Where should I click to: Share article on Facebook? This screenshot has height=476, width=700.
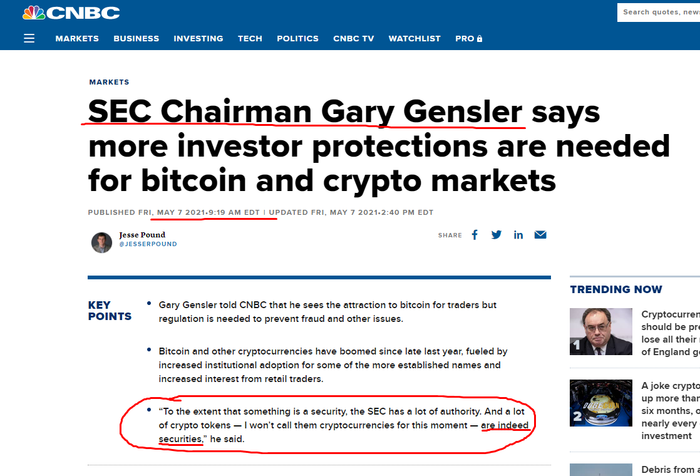(475, 235)
